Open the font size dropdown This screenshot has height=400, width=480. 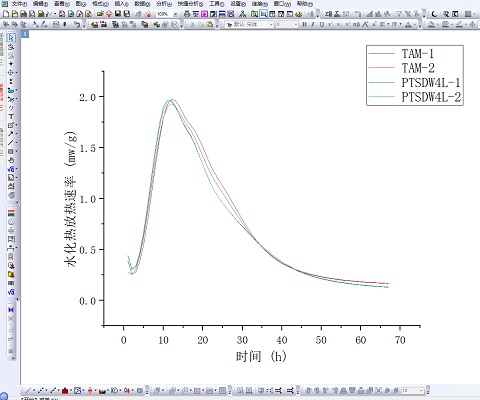[286, 24]
